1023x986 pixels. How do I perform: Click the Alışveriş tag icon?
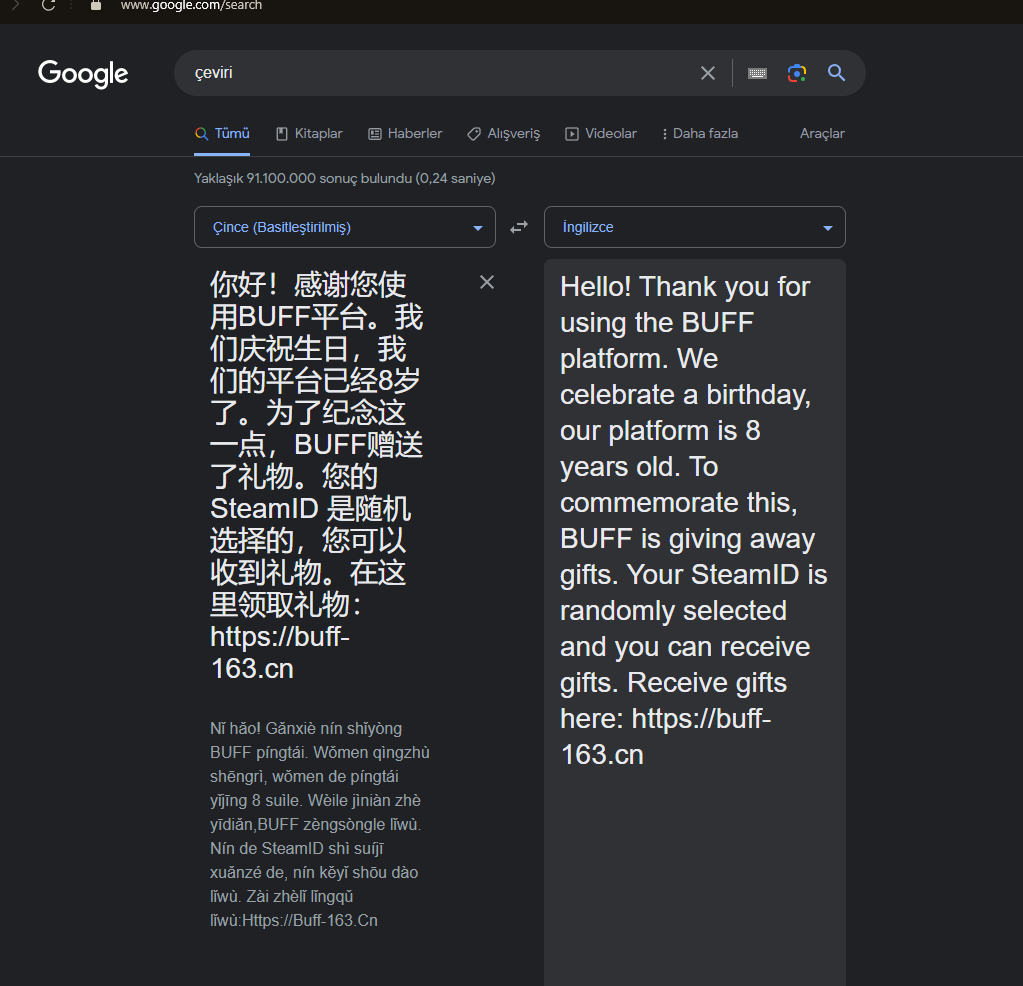click(474, 134)
